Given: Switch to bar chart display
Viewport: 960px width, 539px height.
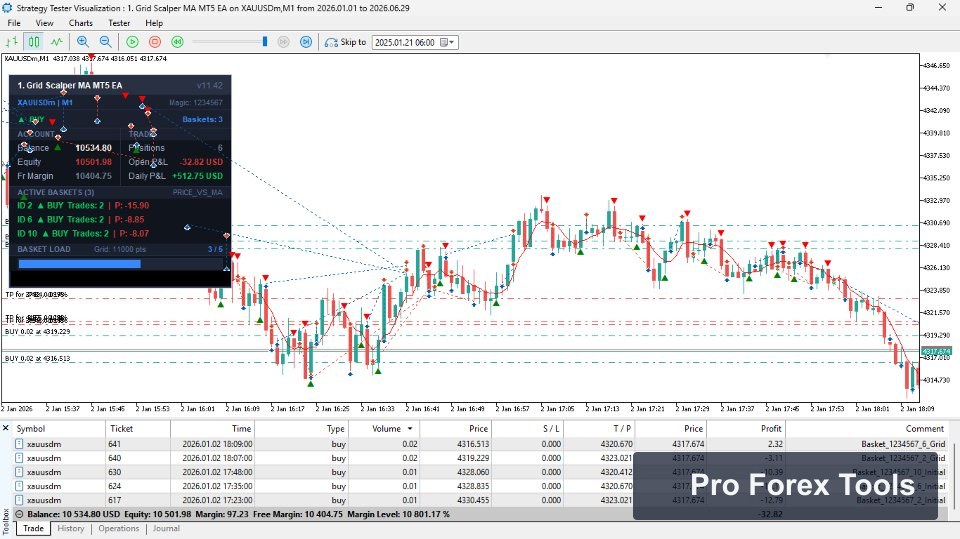Looking at the screenshot, I should tap(12, 42).
